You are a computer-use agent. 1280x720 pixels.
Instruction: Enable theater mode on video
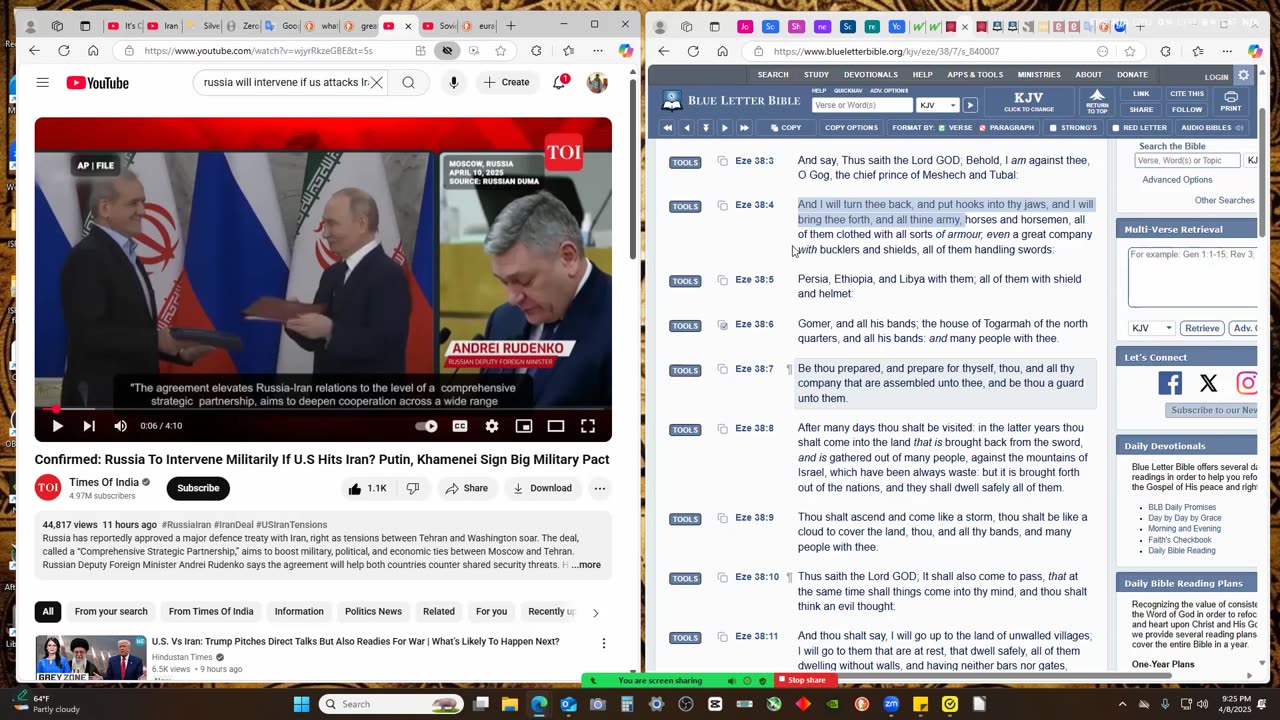(x=556, y=426)
